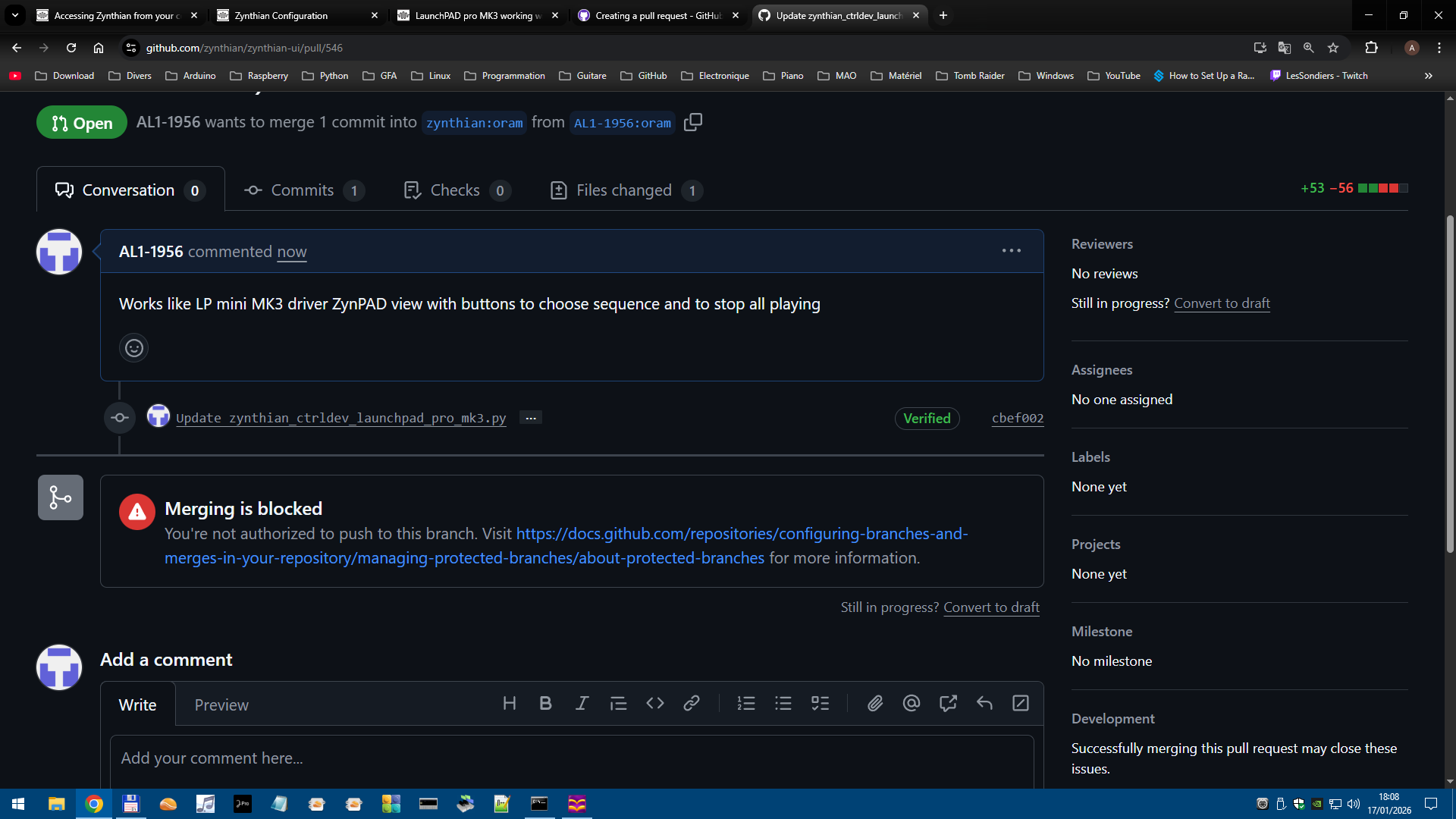Image resolution: width=1456 pixels, height=819 pixels.
Task: Click the Bold formatting icon
Action: [x=545, y=704]
